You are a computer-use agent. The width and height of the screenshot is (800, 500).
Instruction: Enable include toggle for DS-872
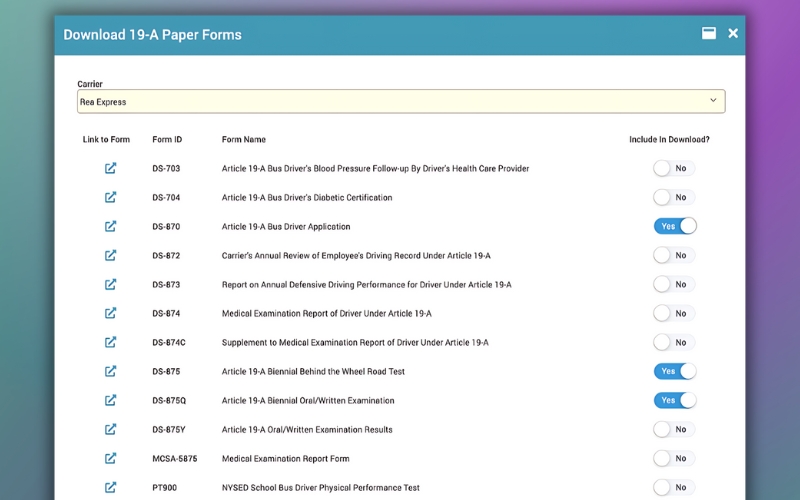click(674, 255)
